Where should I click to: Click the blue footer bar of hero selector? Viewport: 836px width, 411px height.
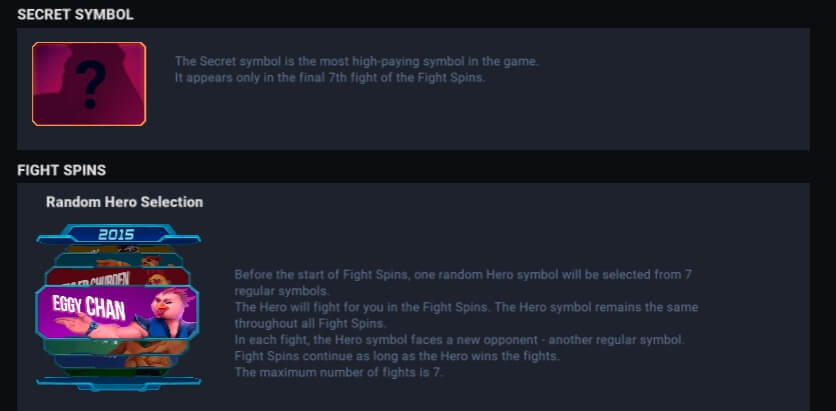pyautogui.click(x=118, y=383)
